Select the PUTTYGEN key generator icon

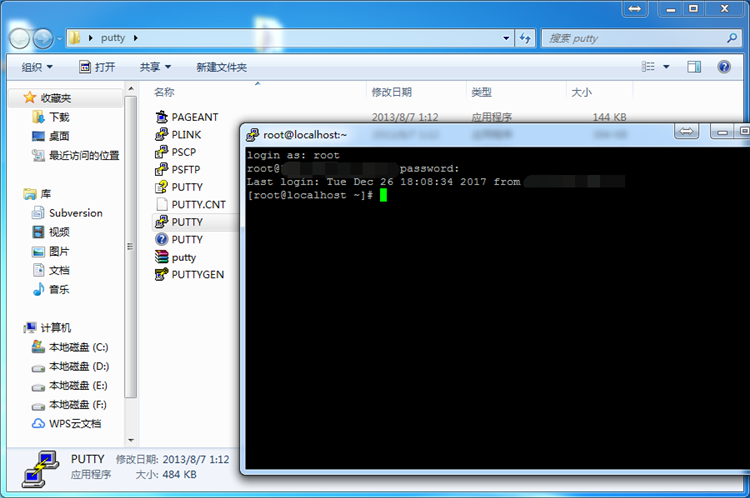(x=162, y=274)
